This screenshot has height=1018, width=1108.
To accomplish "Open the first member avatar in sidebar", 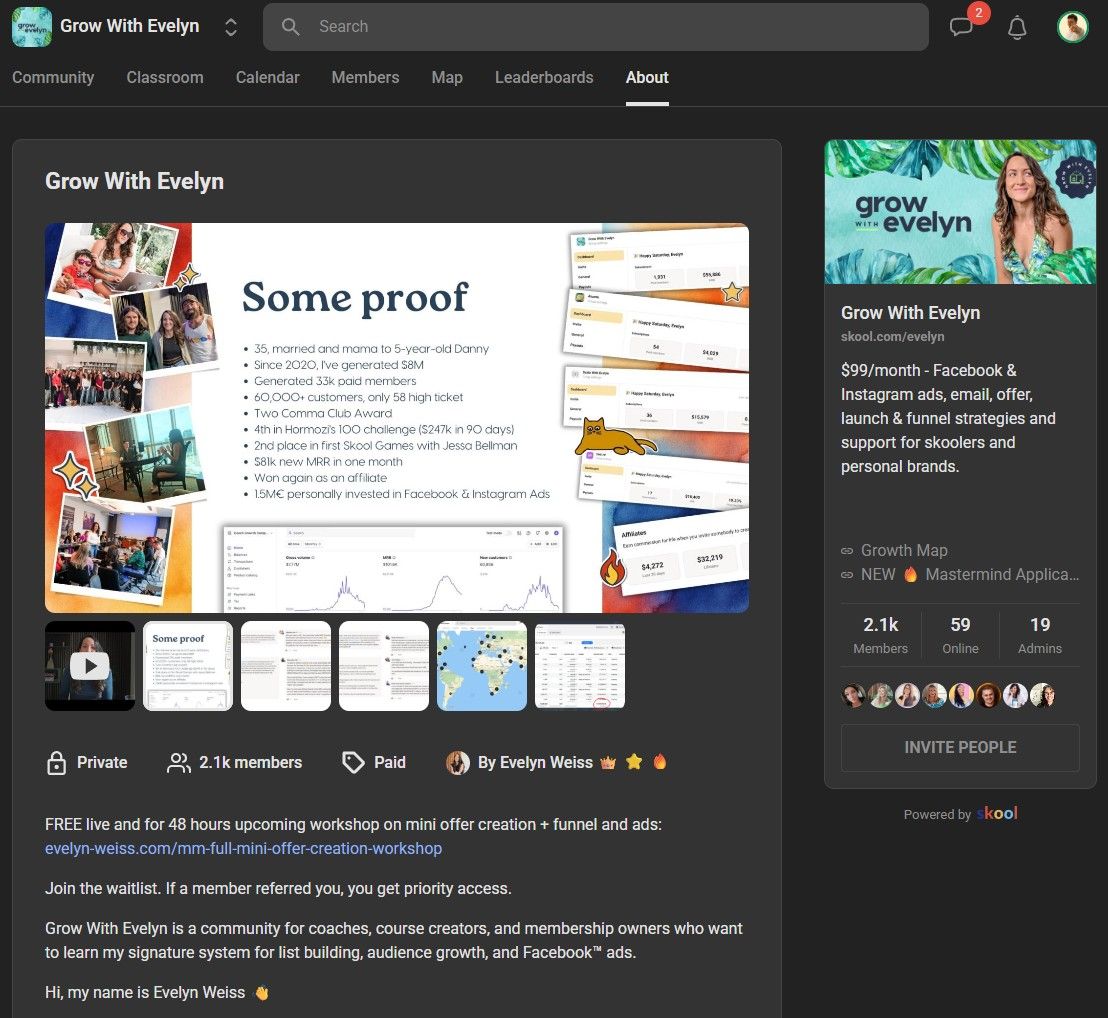I will 854,696.
